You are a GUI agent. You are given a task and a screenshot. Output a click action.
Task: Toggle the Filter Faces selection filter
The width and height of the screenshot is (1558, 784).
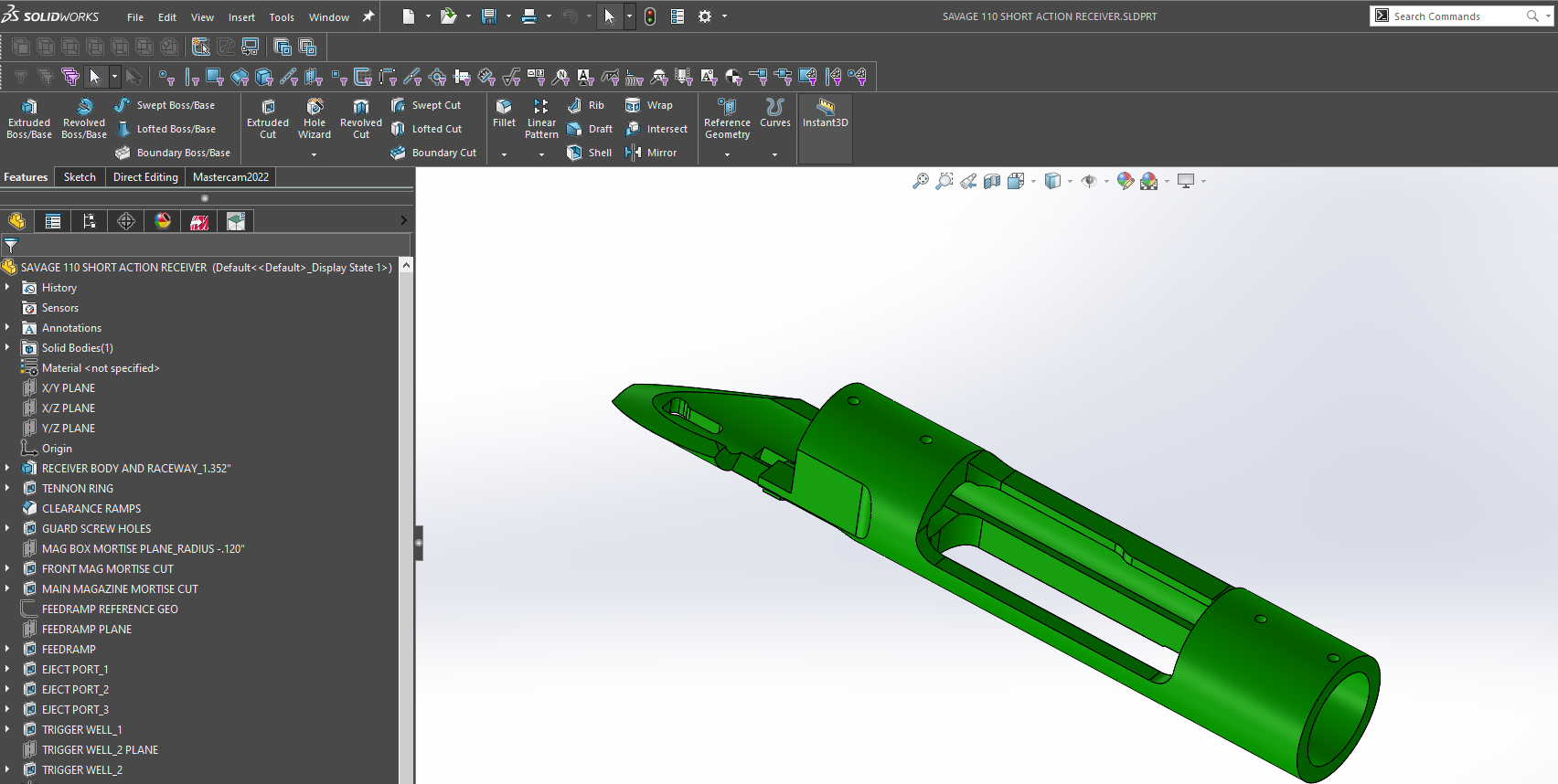coord(215,77)
